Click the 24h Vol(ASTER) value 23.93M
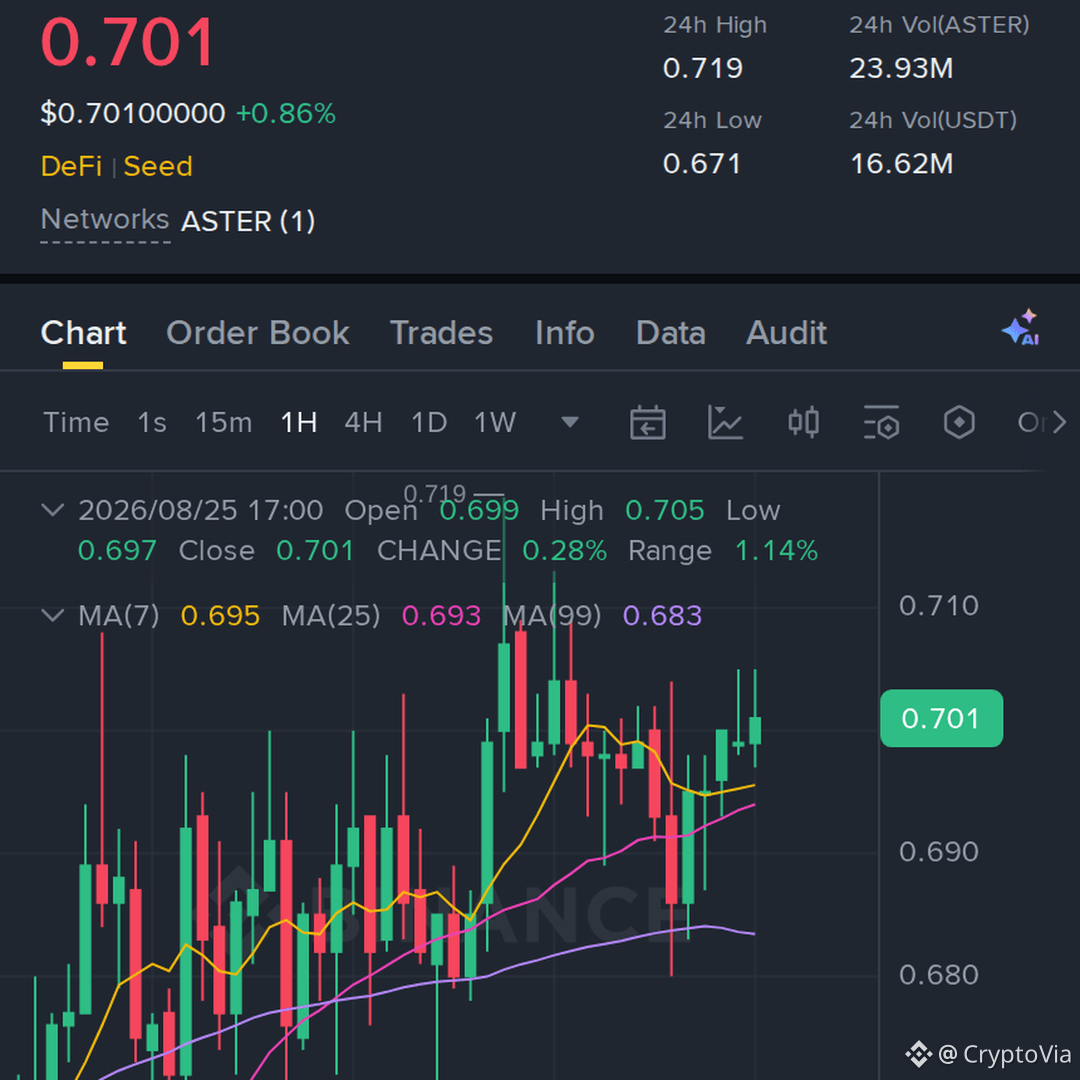Image resolution: width=1080 pixels, height=1080 pixels. tap(901, 68)
